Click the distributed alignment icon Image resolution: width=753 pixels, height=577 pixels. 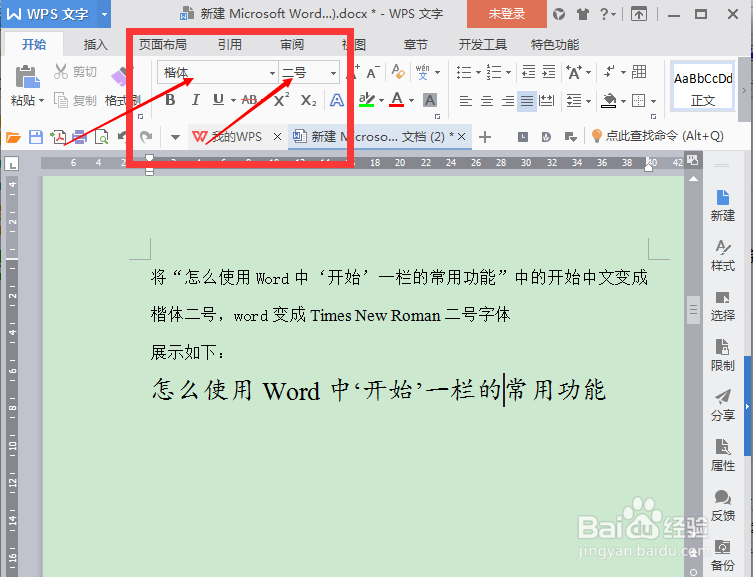pos(547,101)
